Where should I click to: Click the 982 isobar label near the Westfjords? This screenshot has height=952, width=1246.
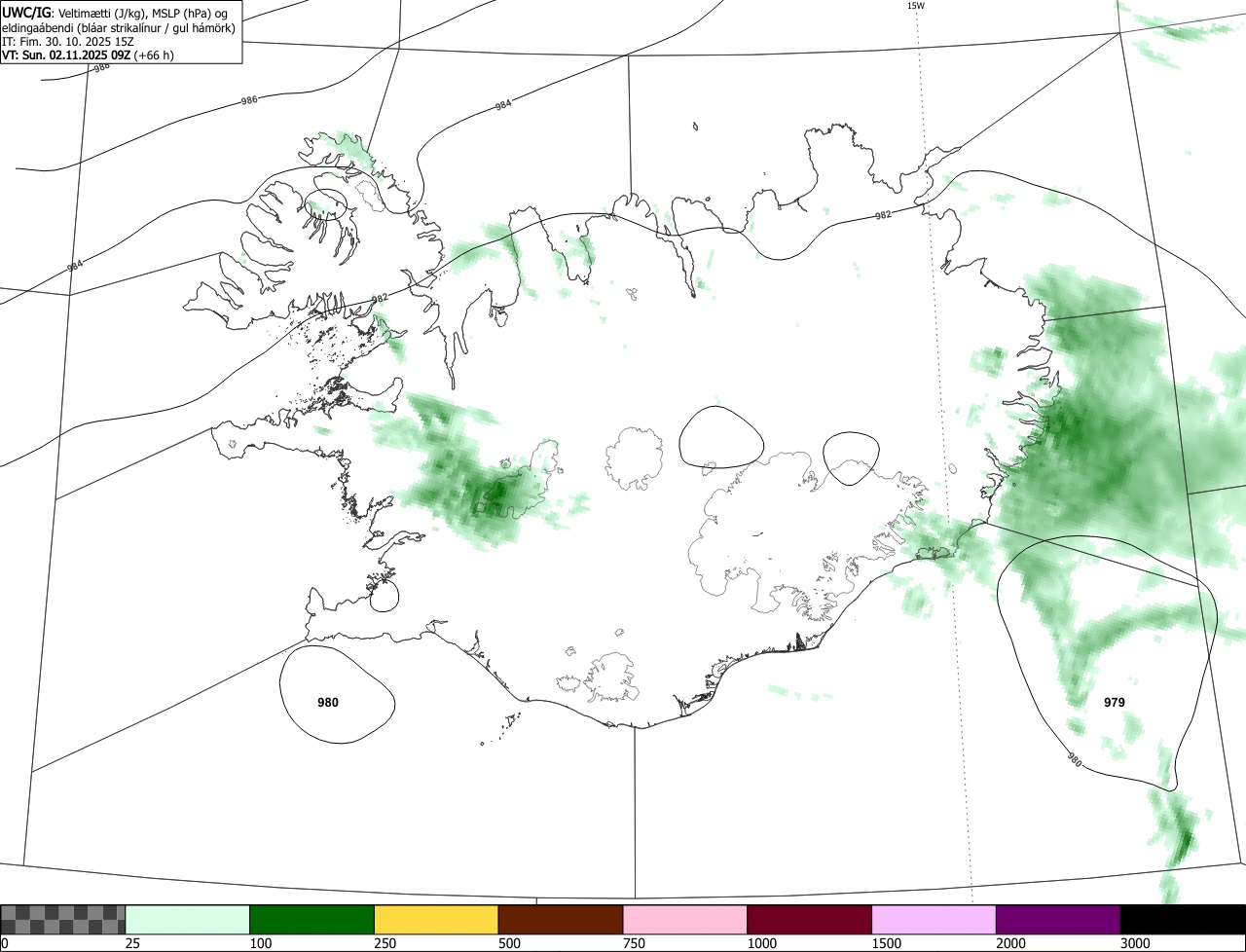(x=380, y=298)
